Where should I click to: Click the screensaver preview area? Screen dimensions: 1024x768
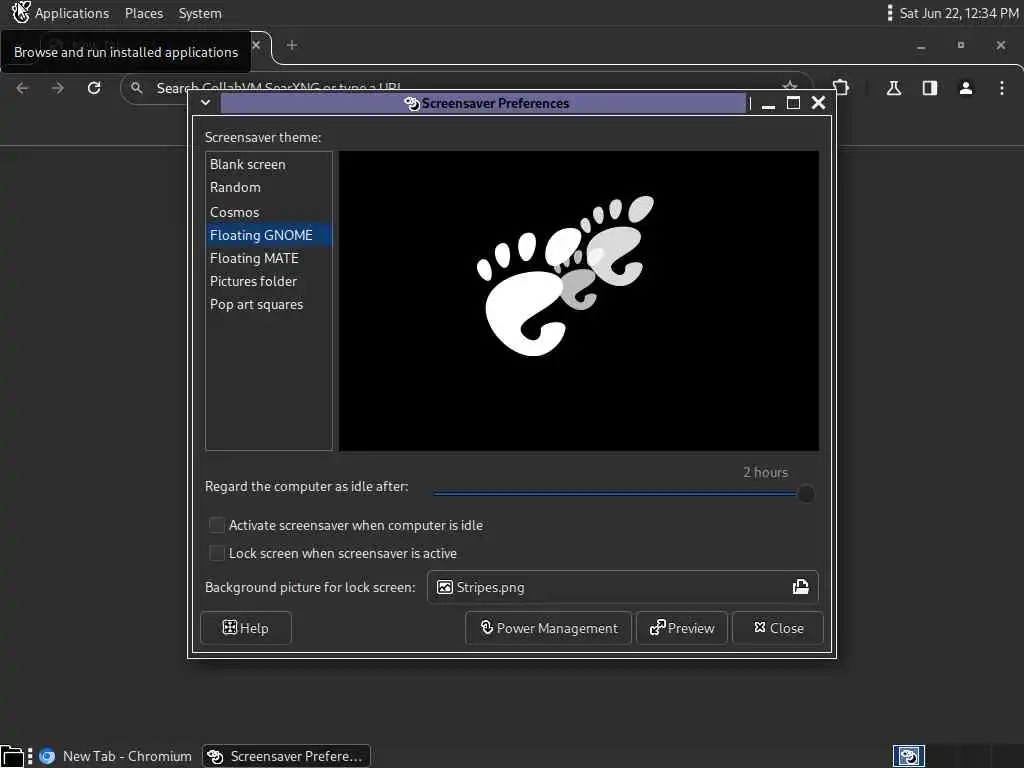pyautogui.click(x=579, y=301)
